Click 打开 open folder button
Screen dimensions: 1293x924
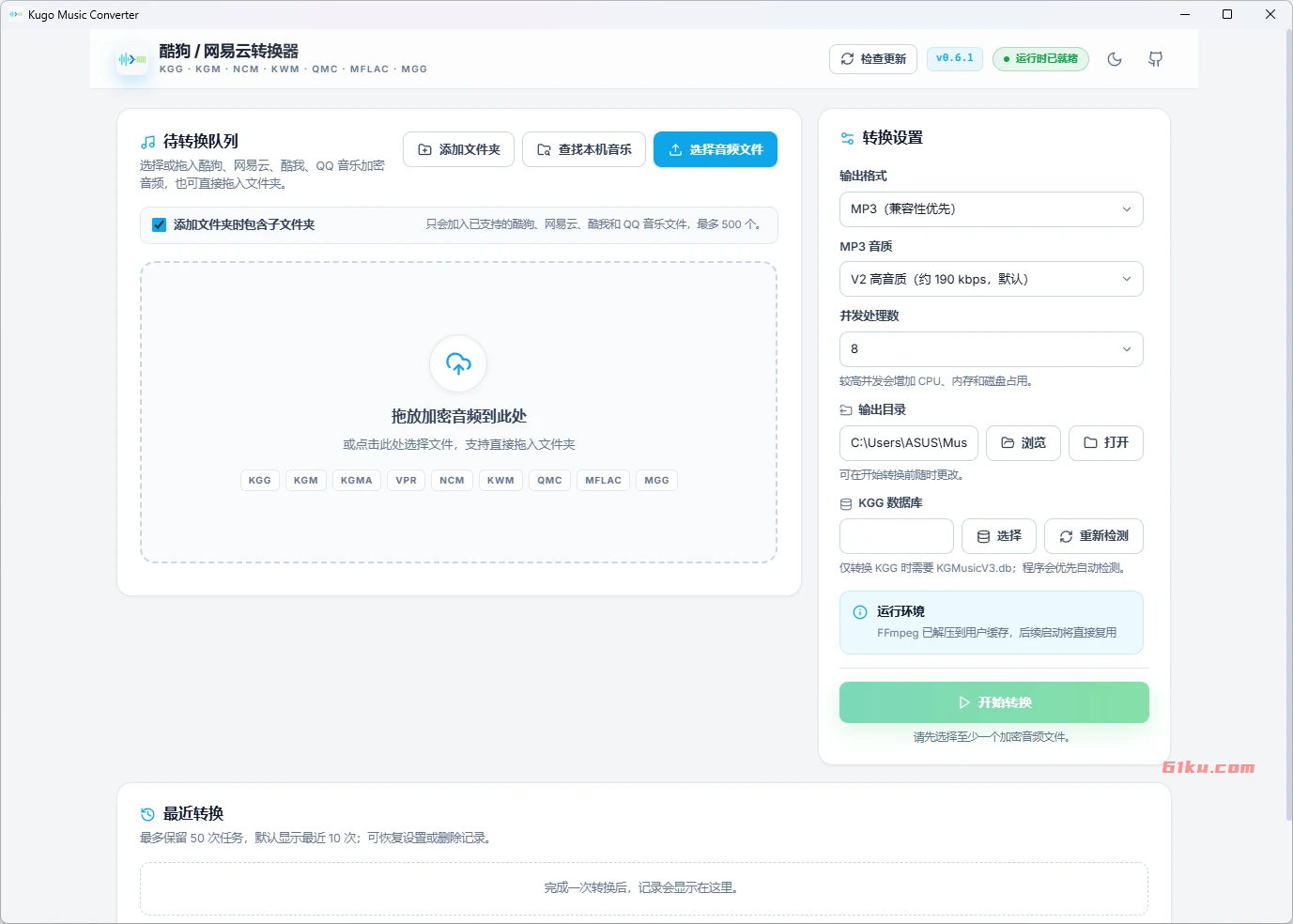[x=1106, y=443]
